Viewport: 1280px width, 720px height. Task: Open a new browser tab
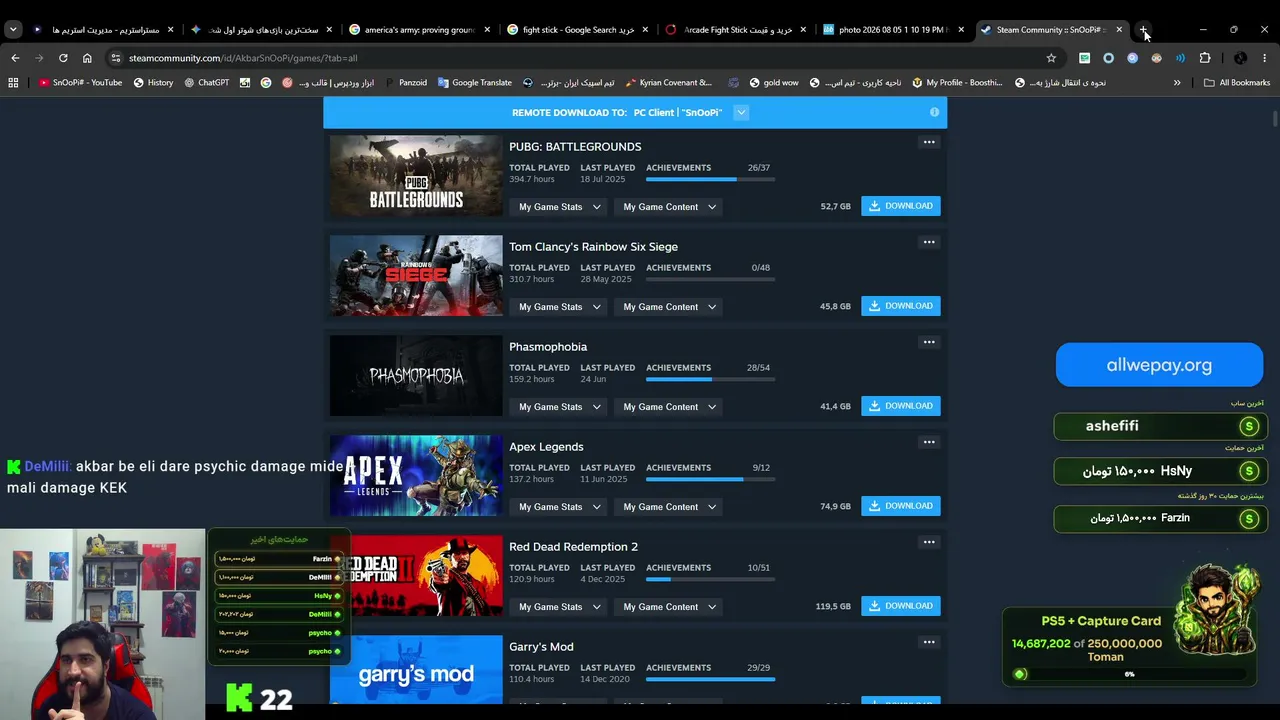coord(1144,30)
